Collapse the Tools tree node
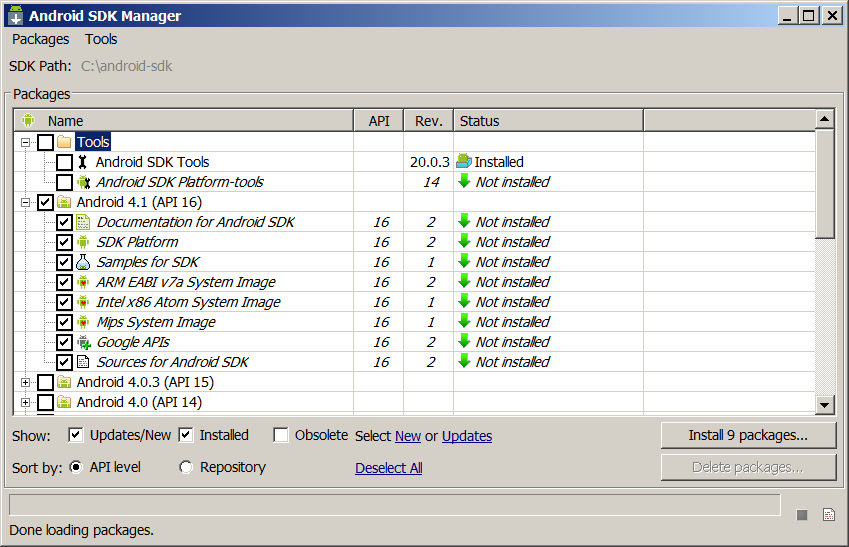Viewport: 849px width, 547px height. (x=25, y=142)
